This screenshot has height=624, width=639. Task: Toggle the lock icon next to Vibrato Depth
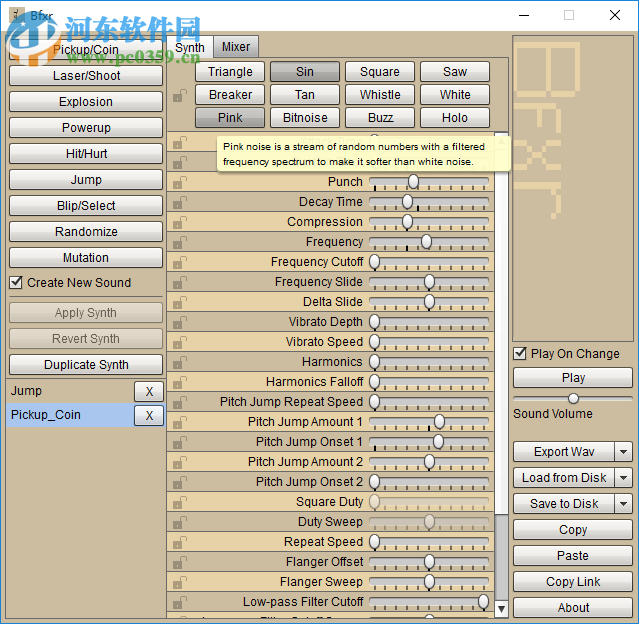pyautogui.click(x=180, y=322)
